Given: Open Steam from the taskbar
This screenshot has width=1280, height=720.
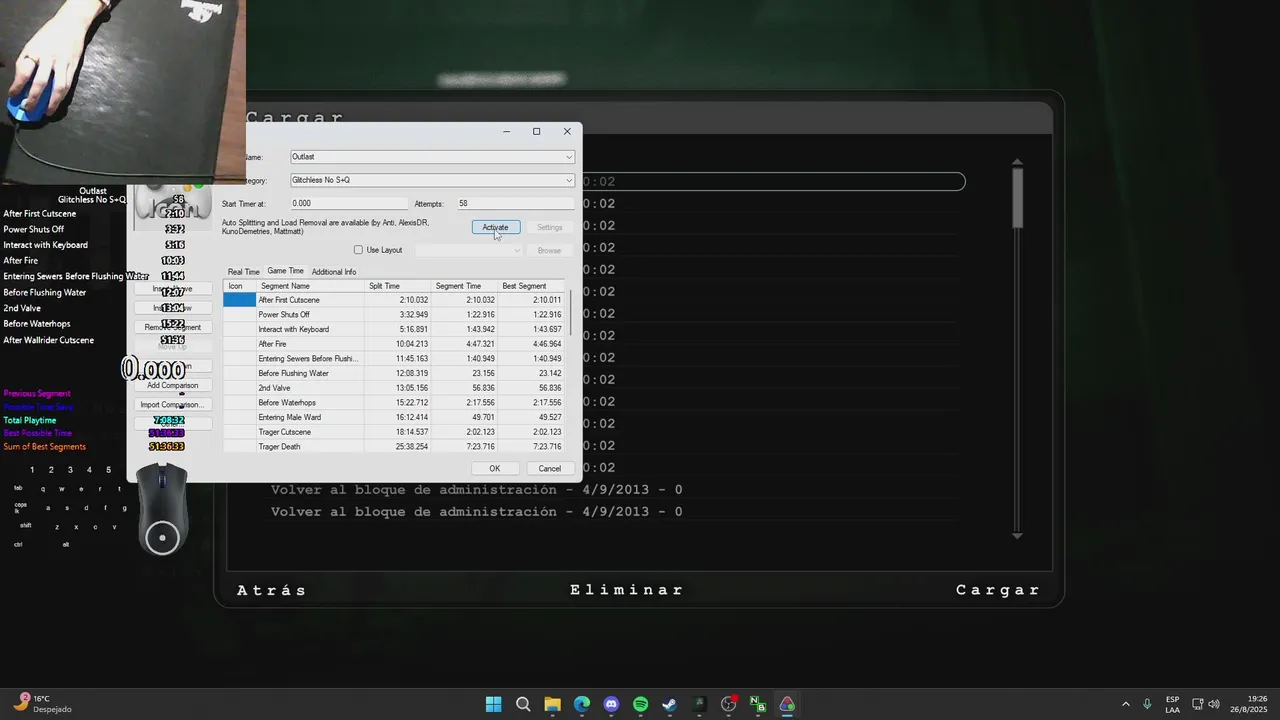Looking at the screenshot, I should coord(670,704).
